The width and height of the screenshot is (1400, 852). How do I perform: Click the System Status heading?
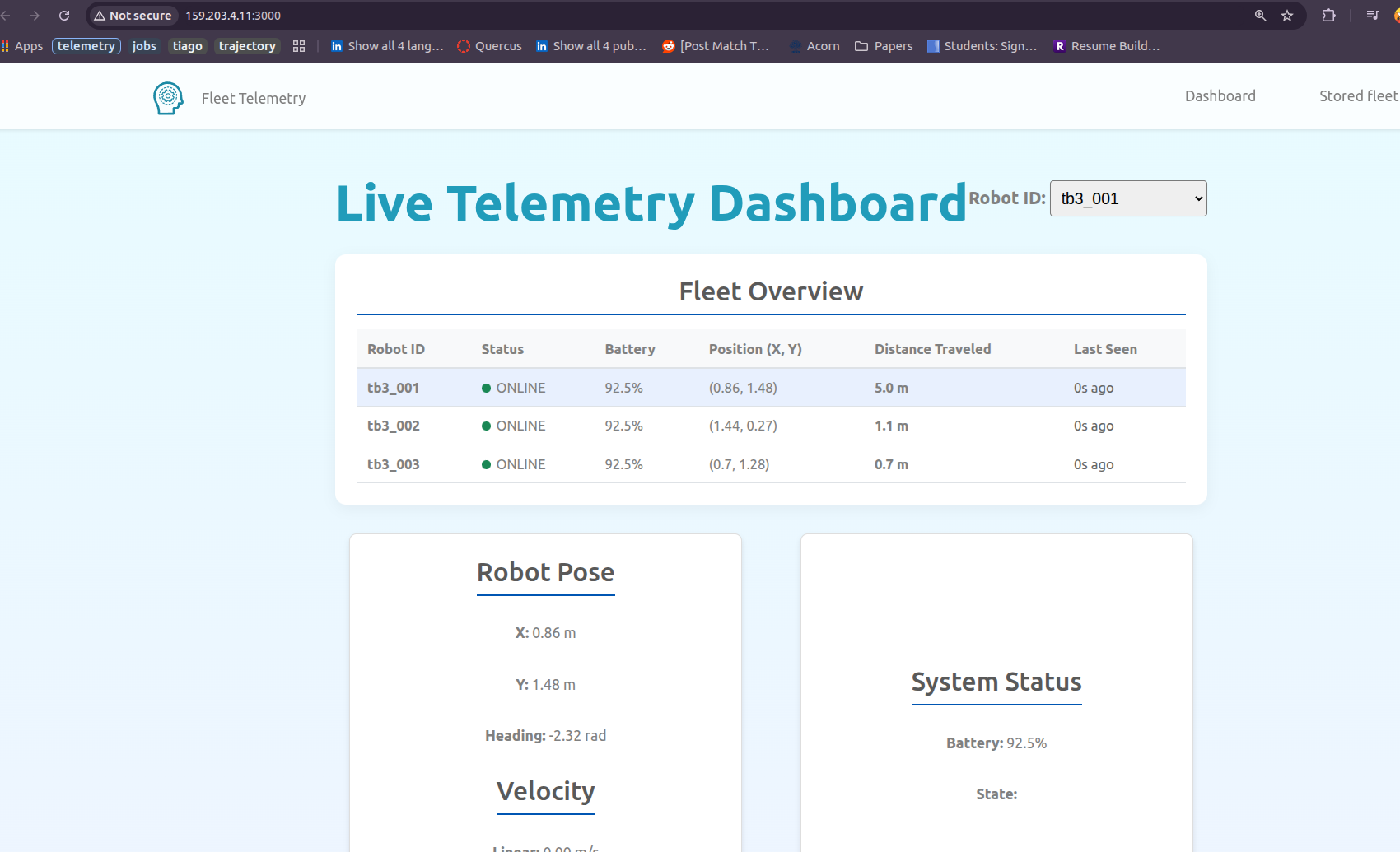coord(996,682)
